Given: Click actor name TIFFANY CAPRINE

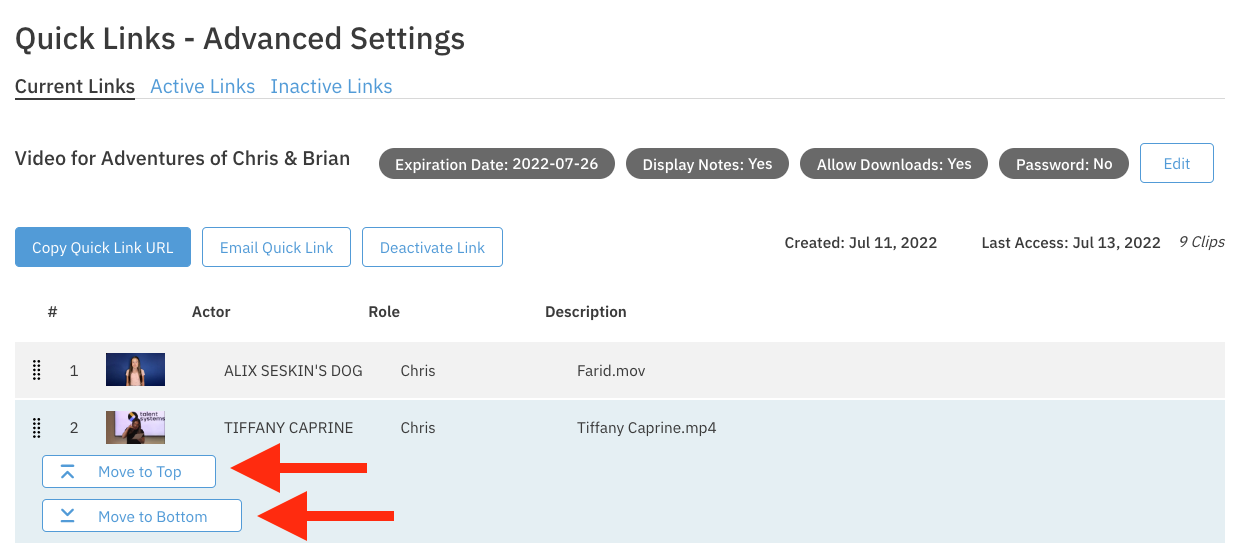Looking at the screenshot, I should pos(288,428).
